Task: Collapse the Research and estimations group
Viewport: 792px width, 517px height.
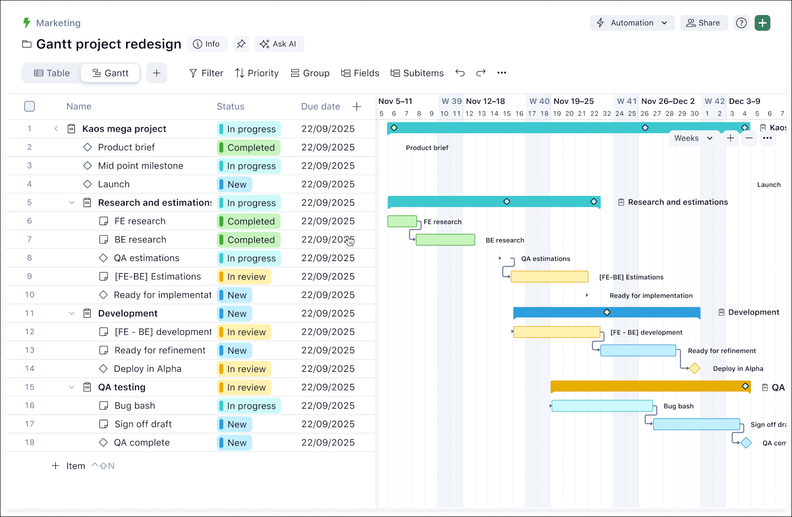Action: click(x=72, y=202)
